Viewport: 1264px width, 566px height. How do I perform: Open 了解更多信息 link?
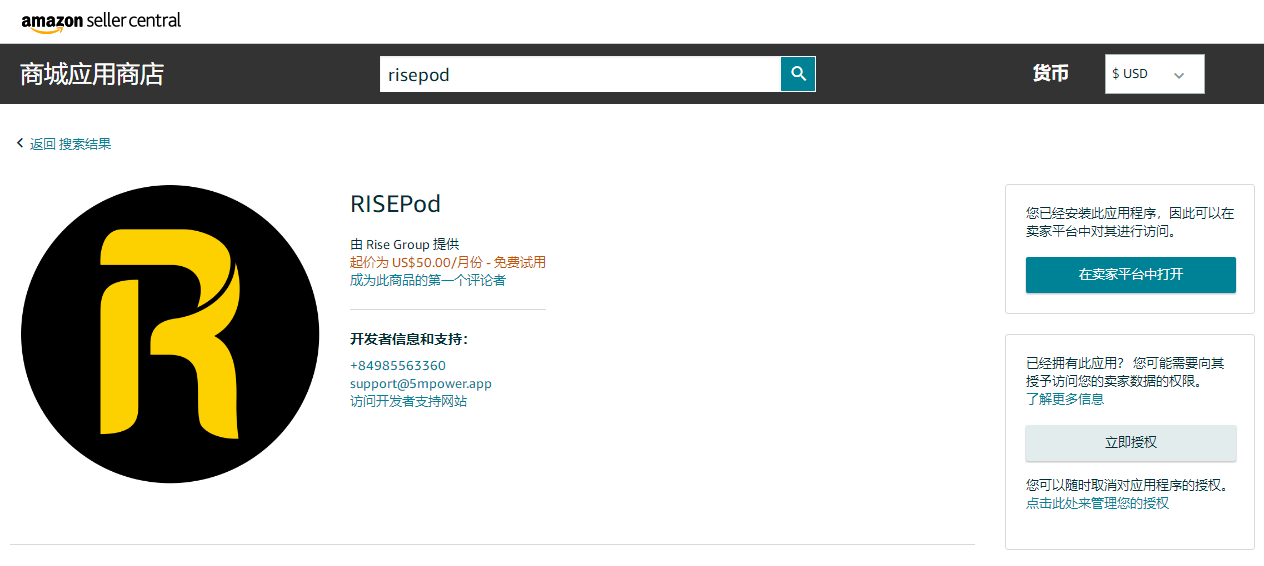[x=1065, y=399]
